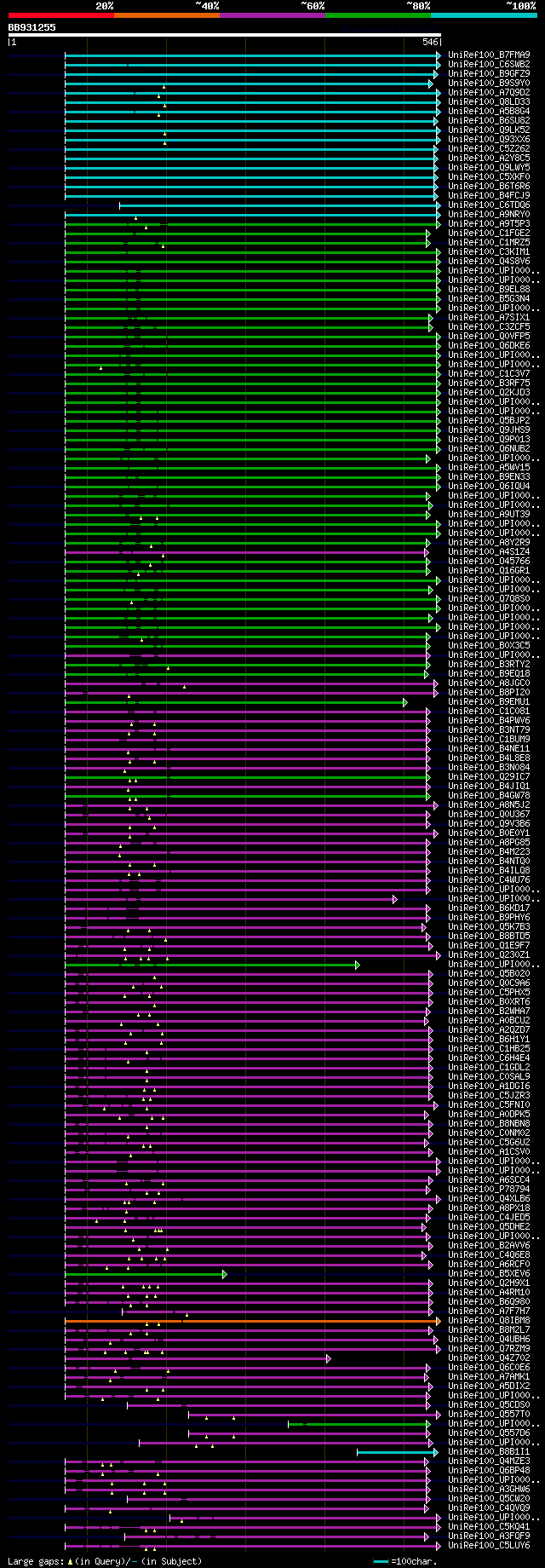The height and width of the screenshot is (1568, 545).
Task: Click the UniRef100_C1MRZ5 label
Action: pos(489,243)
